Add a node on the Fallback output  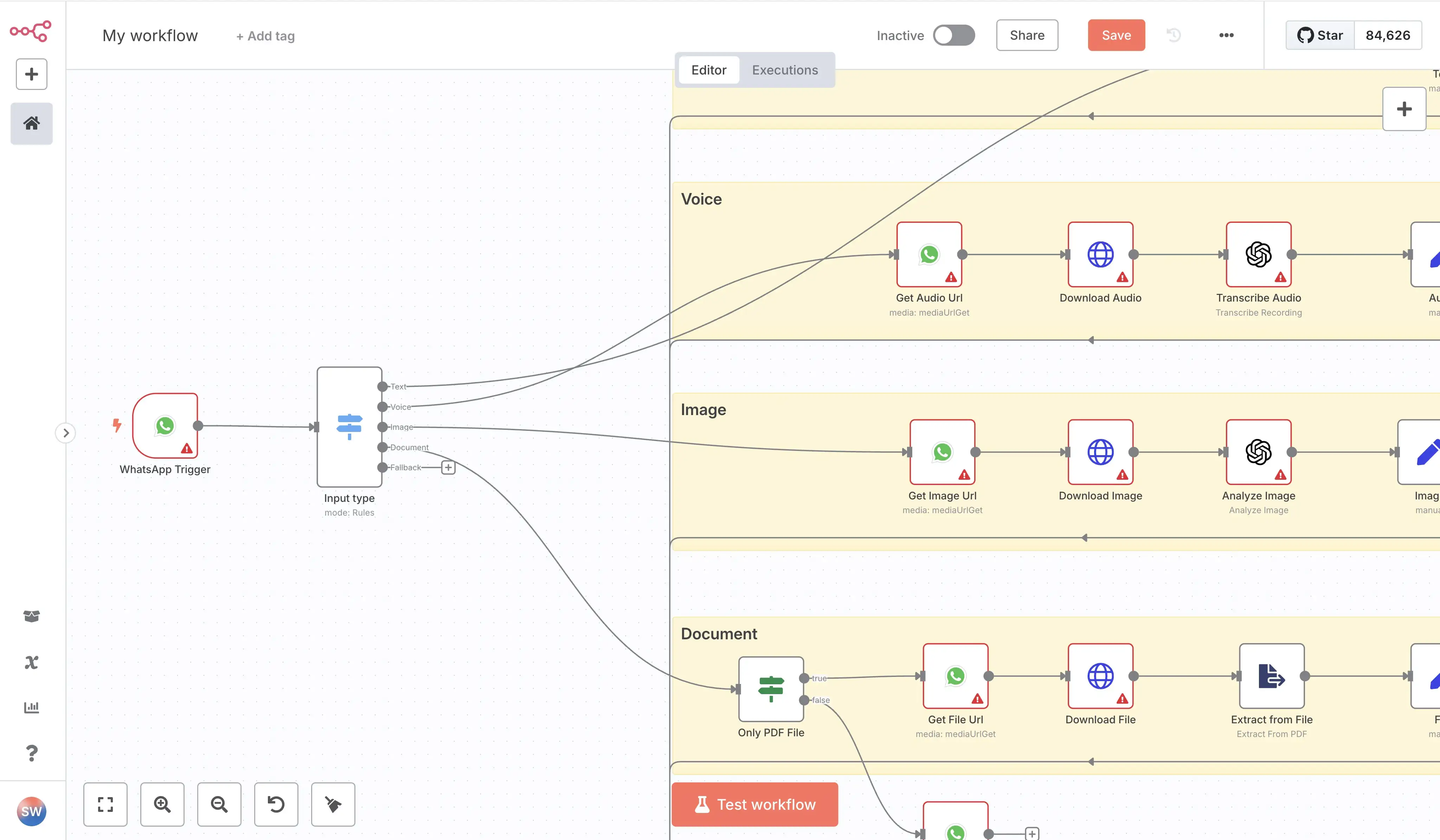(x=448, y=467)
